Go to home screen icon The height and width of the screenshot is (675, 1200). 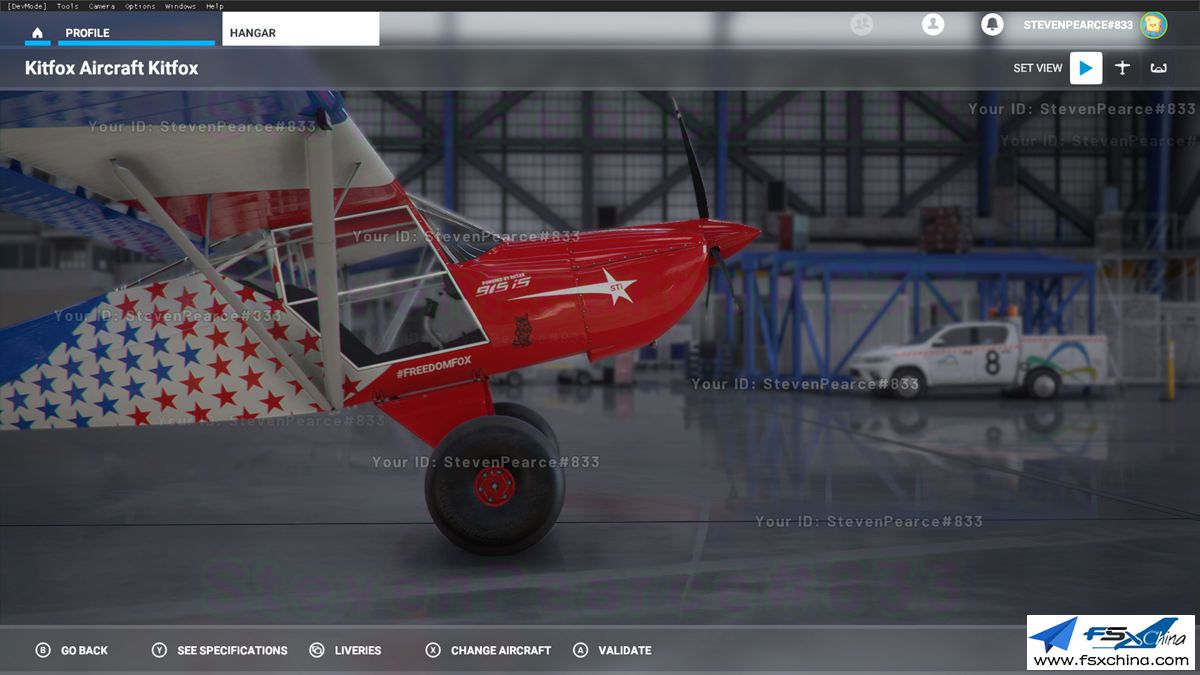pos(38,33)
